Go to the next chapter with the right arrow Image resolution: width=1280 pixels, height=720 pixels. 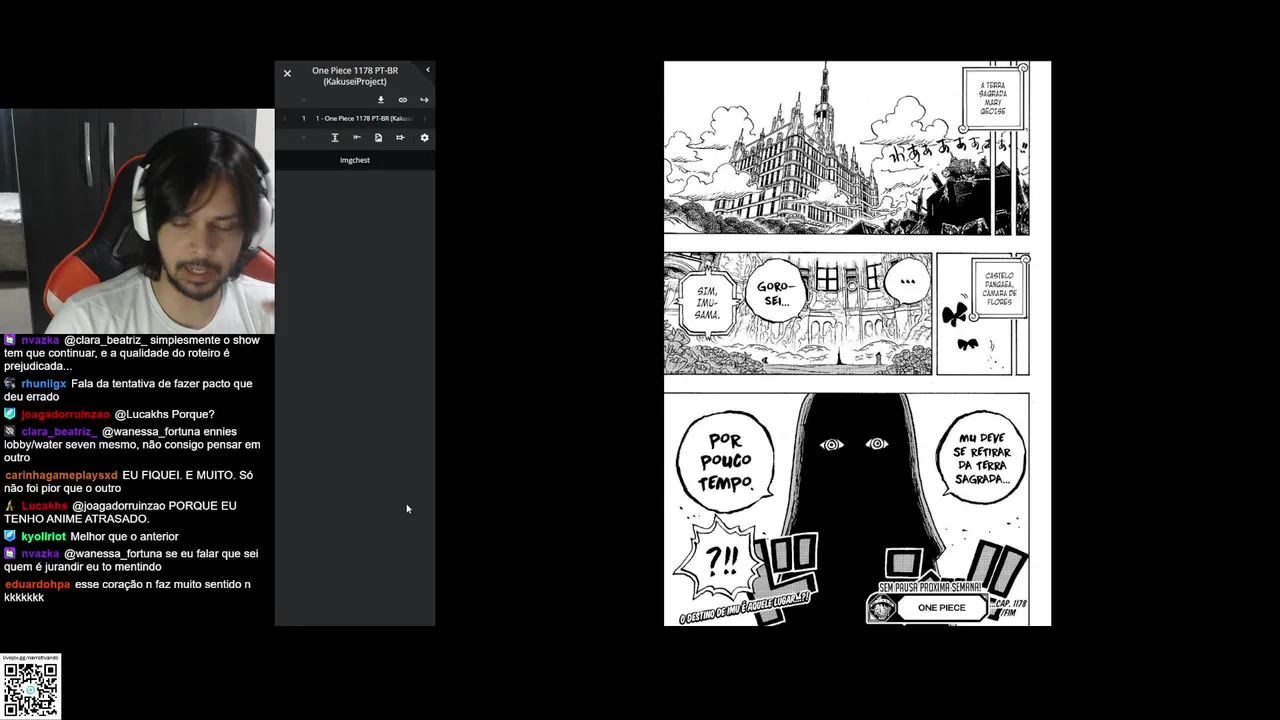point(425,119)
